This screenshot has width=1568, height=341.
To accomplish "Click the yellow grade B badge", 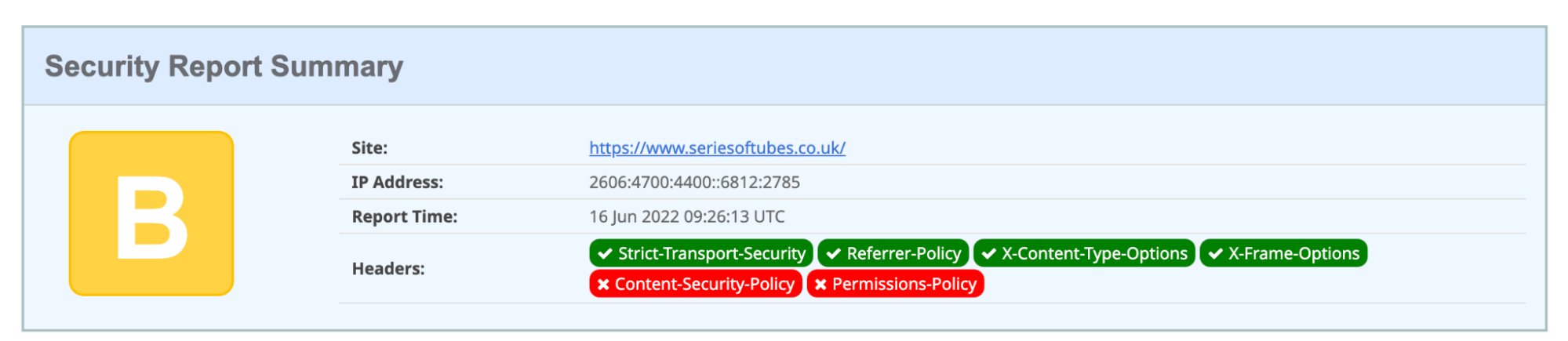I will point(151,213).
